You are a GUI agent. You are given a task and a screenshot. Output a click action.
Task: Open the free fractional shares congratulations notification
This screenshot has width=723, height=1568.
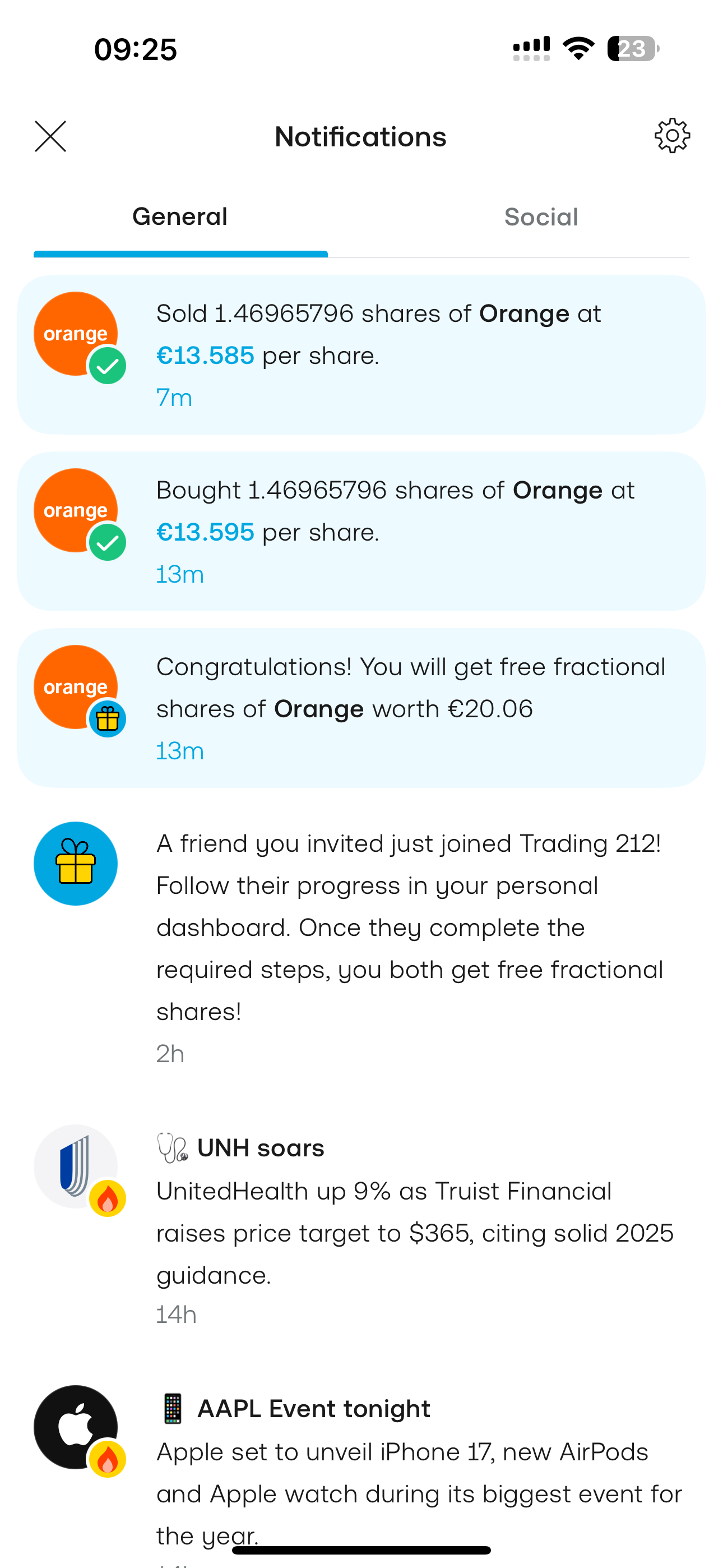(361, 708)
